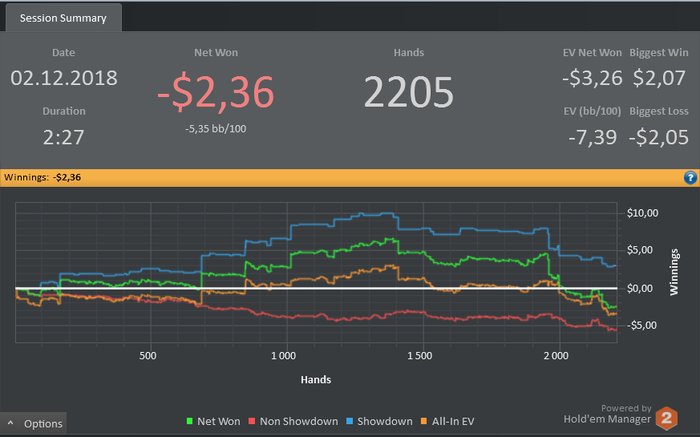Click the Biggest Loss -$2,05 value
Screen dimensions: 700x437
658,137
